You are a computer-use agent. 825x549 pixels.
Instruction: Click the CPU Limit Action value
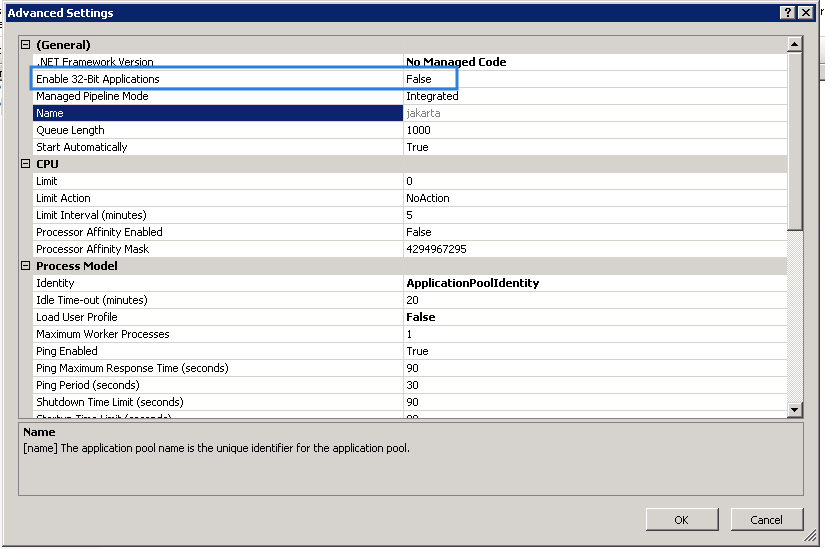[428, 198]
